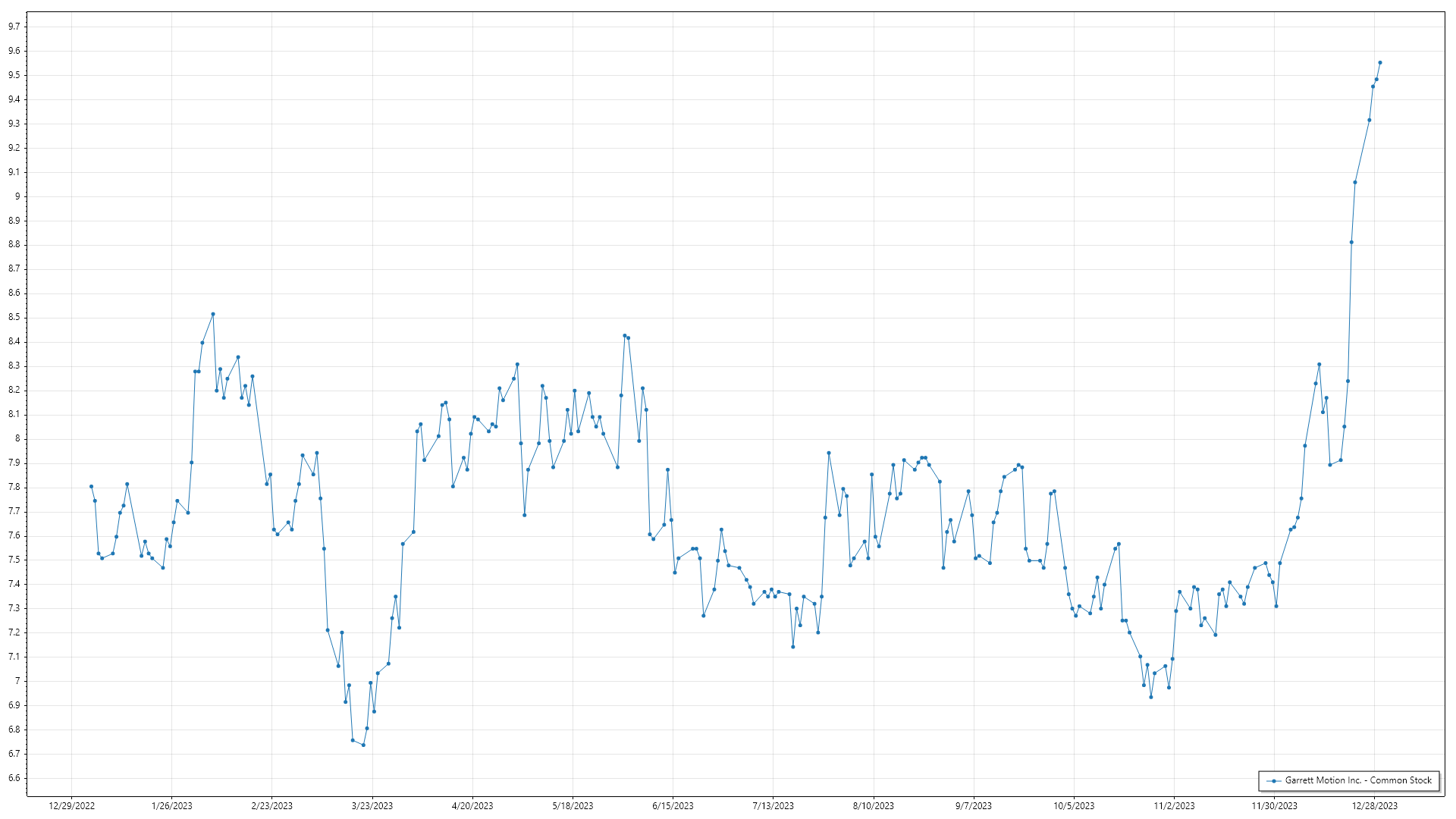
Task: Click the 12/28/2023 x-axis date label
Action: [1375, 806]
